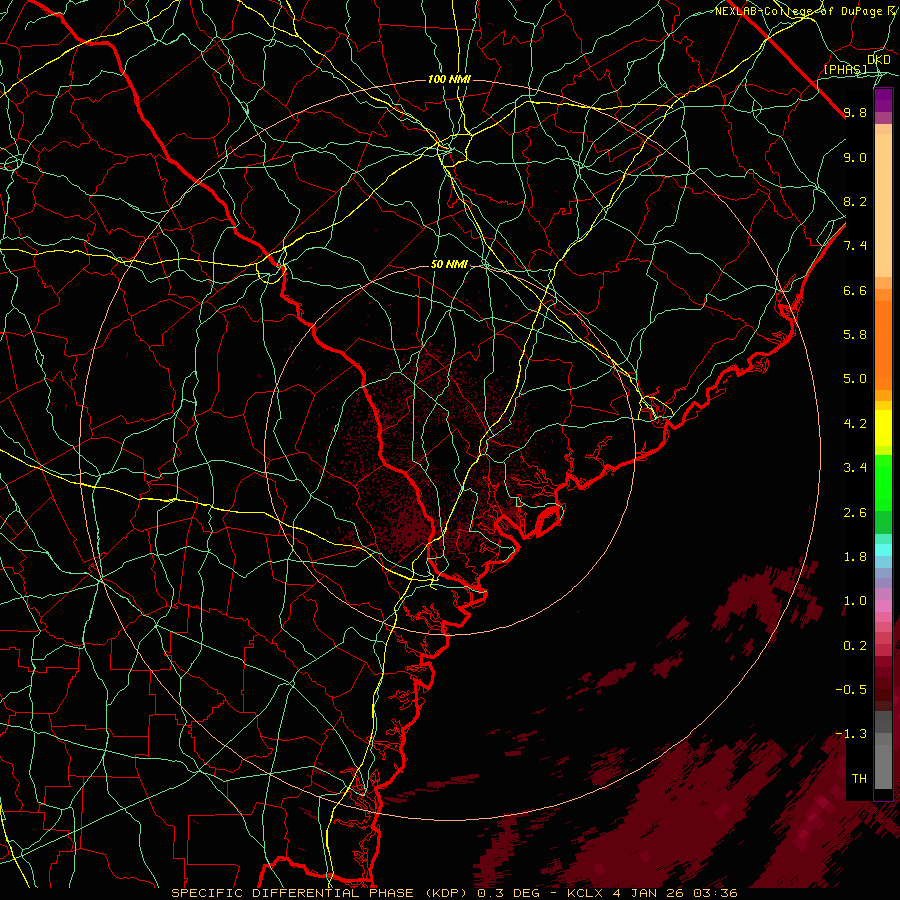Click the DKD product code label
Image resolution: width=900 pixels, height=900 pixels.
(879, 60)
